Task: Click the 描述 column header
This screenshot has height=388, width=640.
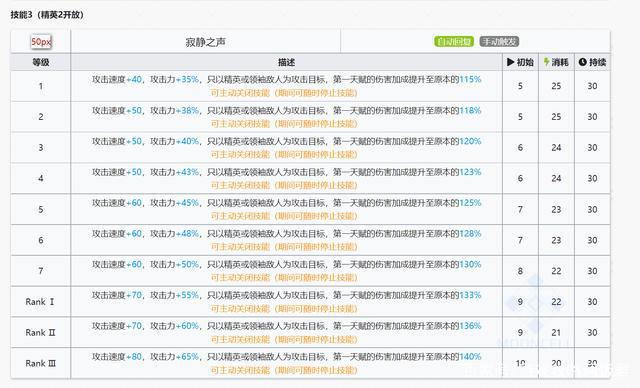Action: [286, 62]
